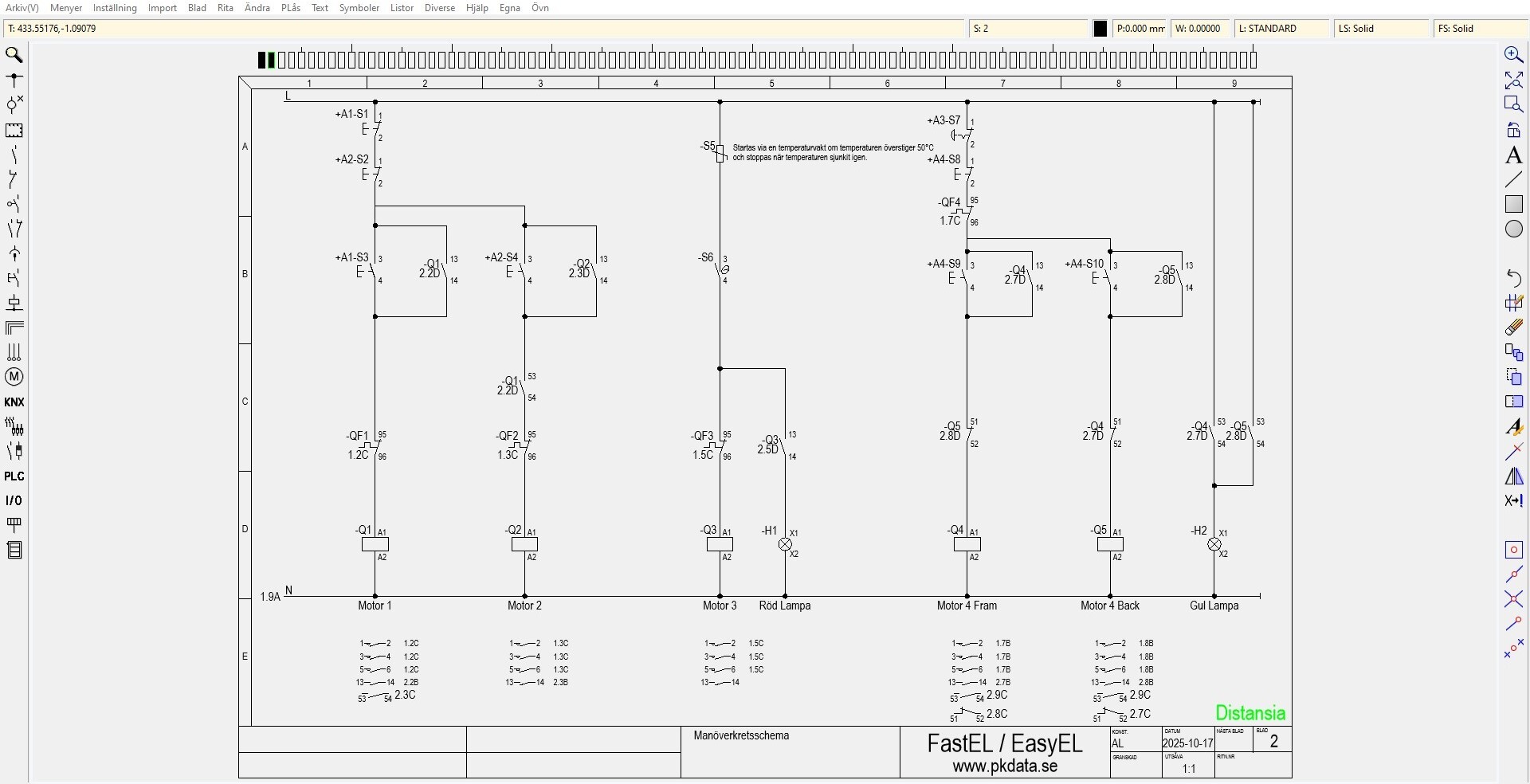
Task: Click the zoom-in magnifier icon on right toolbar
Action: click(x=1513, y=55)
